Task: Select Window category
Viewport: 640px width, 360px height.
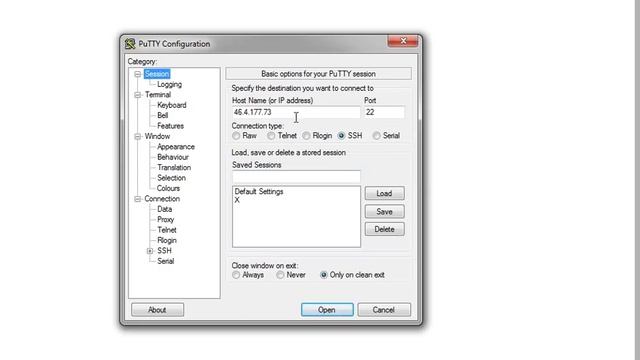Action: click(x=157, y=136)
